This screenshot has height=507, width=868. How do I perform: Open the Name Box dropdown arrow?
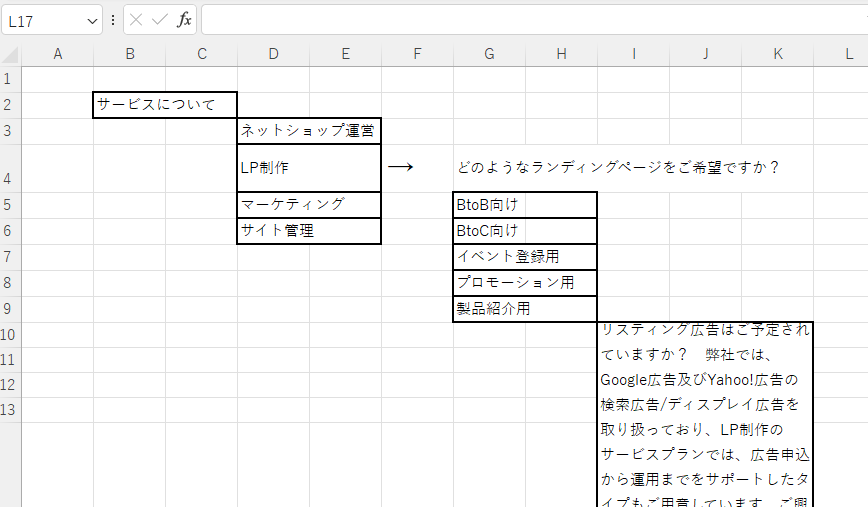click(93, 20)
